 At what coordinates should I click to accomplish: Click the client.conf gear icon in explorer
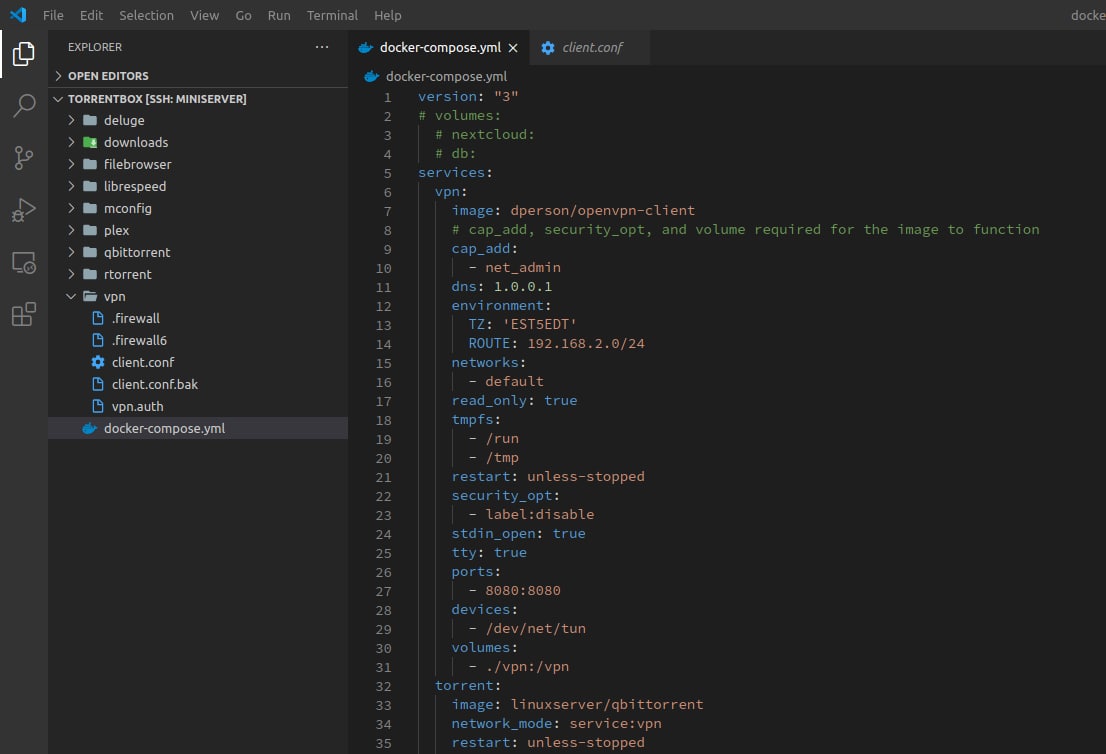[x=98, y=362]
